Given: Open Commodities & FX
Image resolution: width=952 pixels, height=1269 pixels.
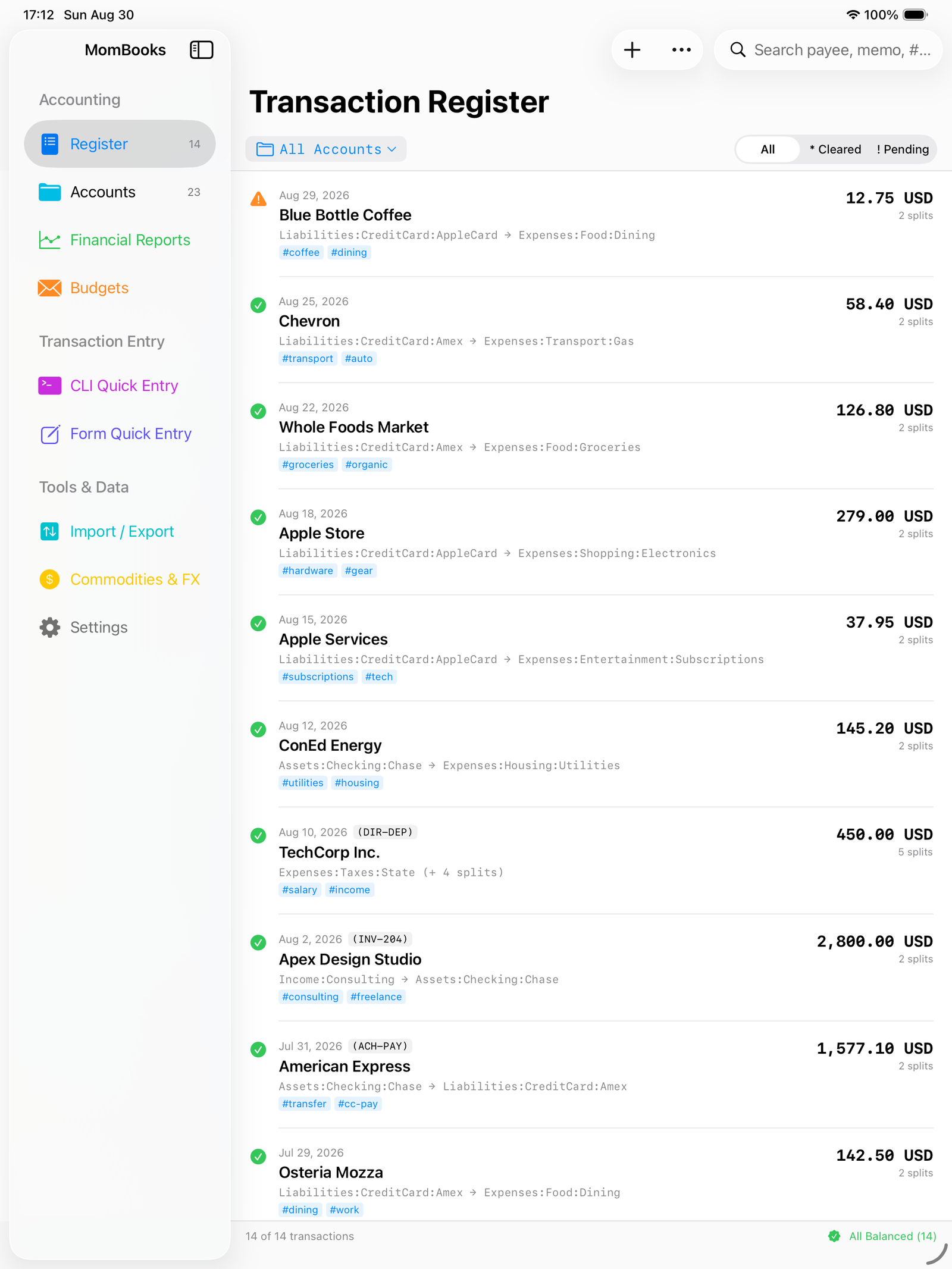Looking at the screenshot, I should (120, 579).
